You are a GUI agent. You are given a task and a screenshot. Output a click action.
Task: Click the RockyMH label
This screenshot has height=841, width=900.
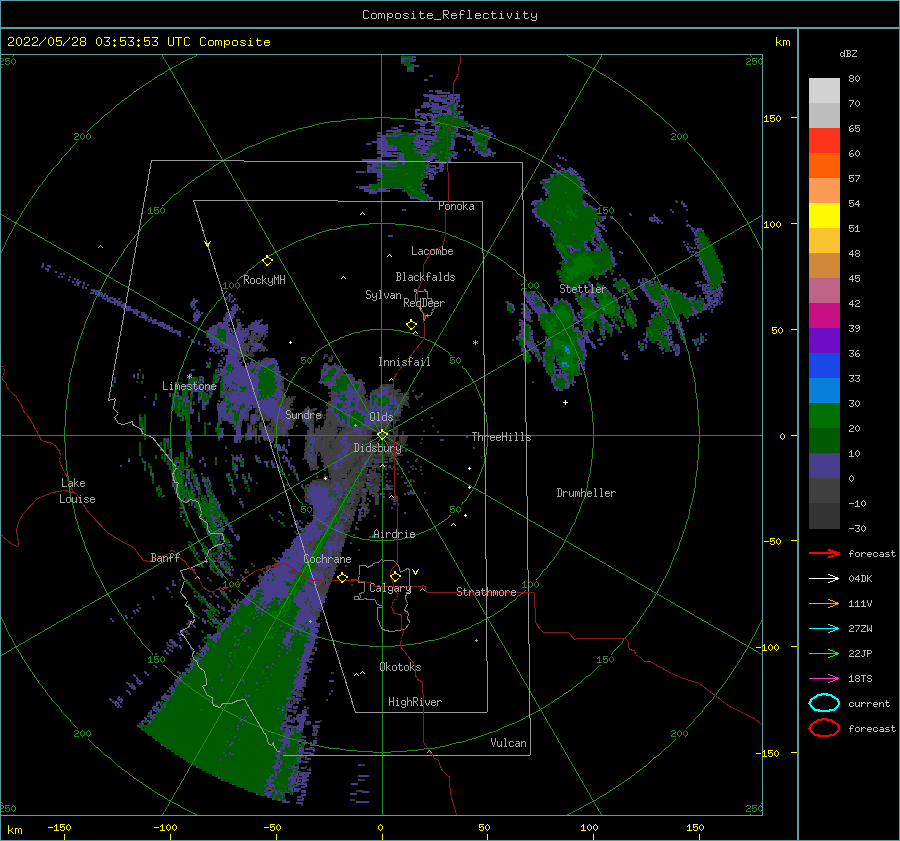point(264,280)
